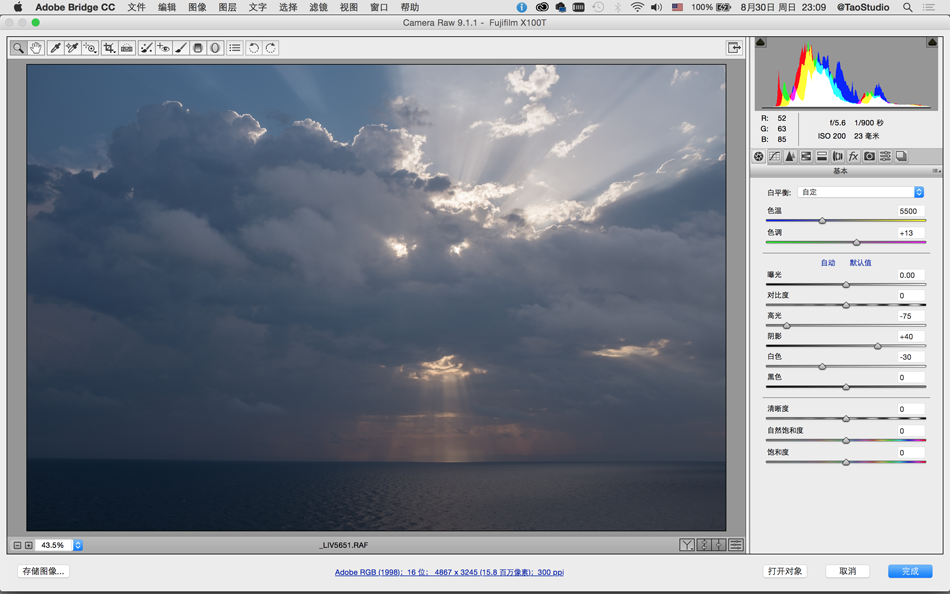
Task: Select the Radial Filter tool
Action: [x=215, y=48]
